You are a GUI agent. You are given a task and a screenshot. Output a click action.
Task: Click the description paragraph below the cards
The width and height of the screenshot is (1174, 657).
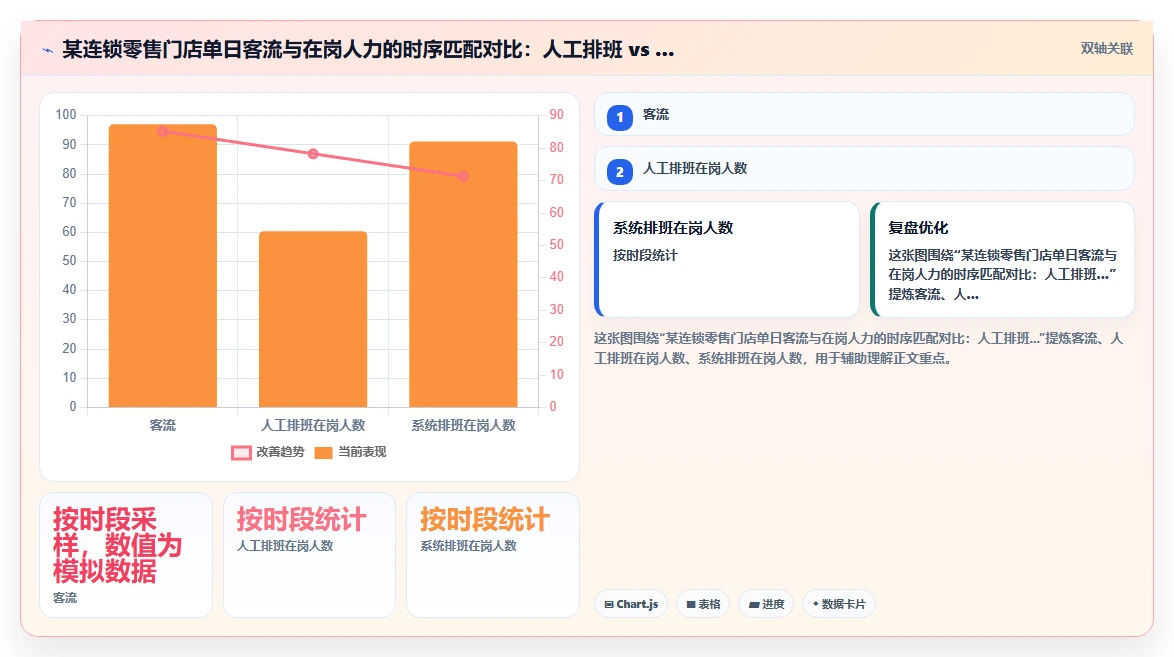pyautogui.click(x=859, y=348)
